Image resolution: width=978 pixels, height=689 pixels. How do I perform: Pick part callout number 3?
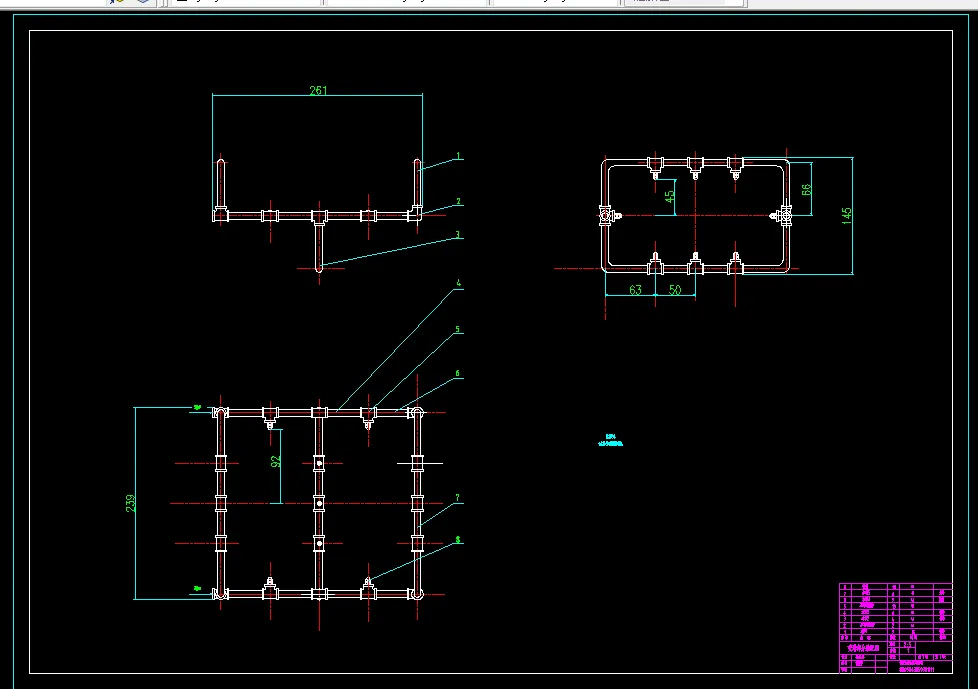(x=458, y=235)
